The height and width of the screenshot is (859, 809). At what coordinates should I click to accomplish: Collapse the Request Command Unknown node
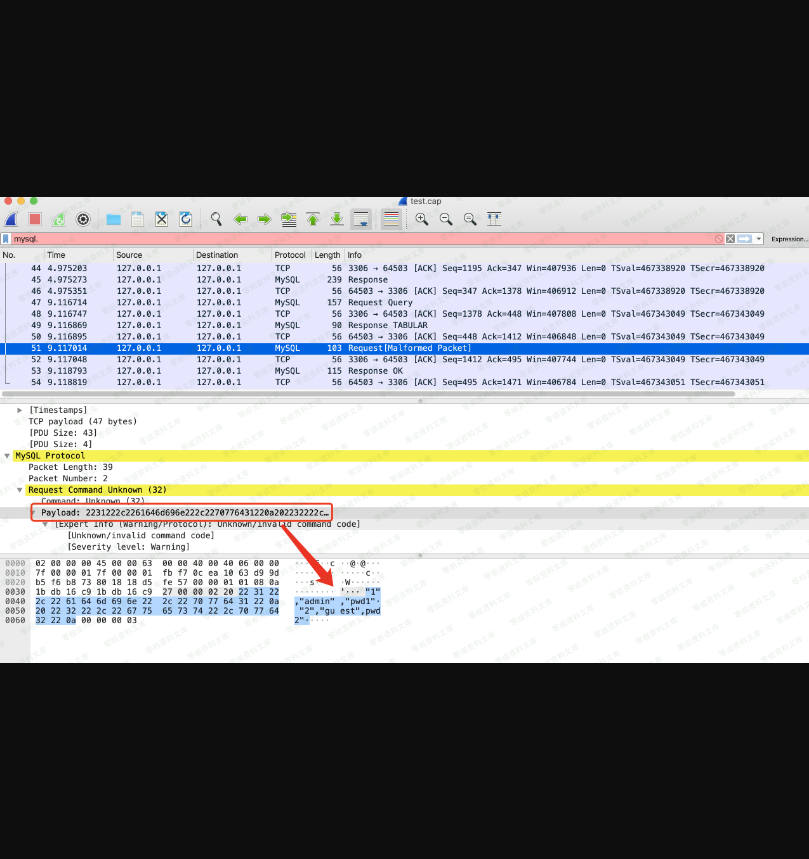pos(19,490)
